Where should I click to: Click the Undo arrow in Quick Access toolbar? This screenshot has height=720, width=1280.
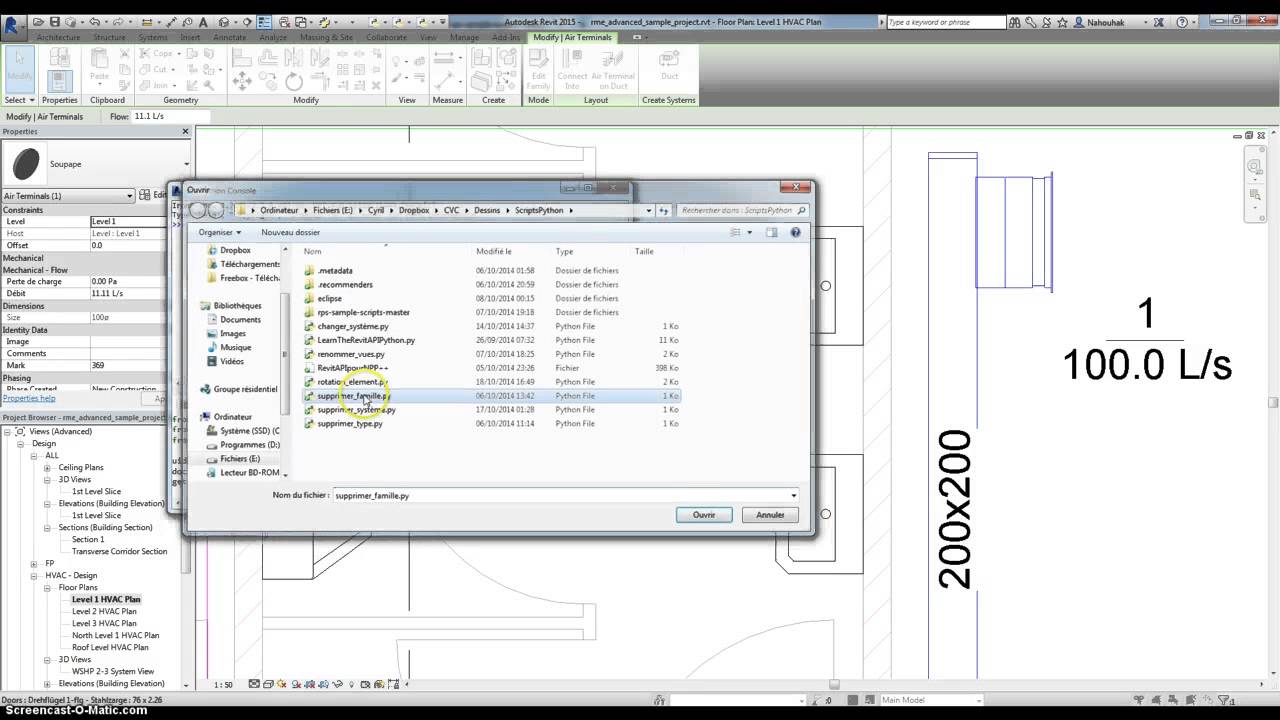tap(94, 21)
